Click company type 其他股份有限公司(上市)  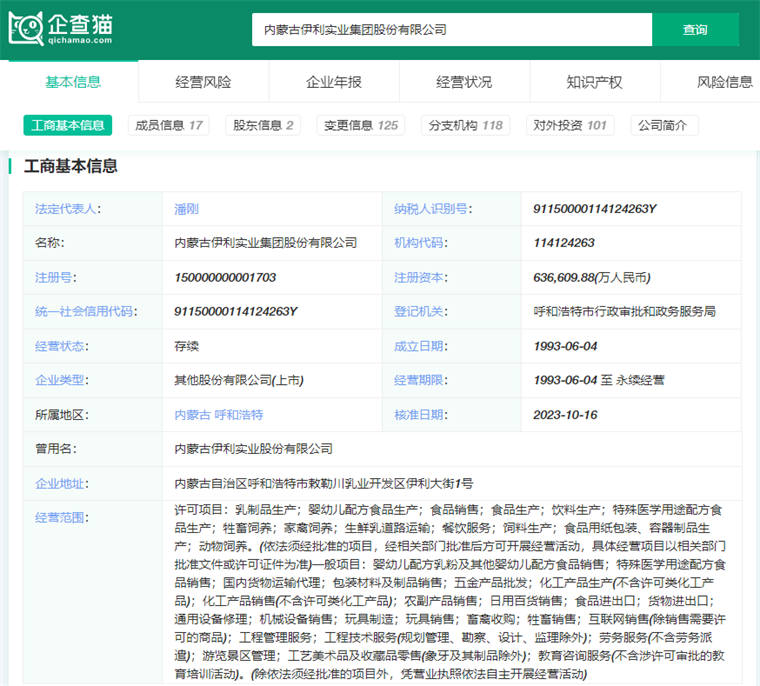239,380
